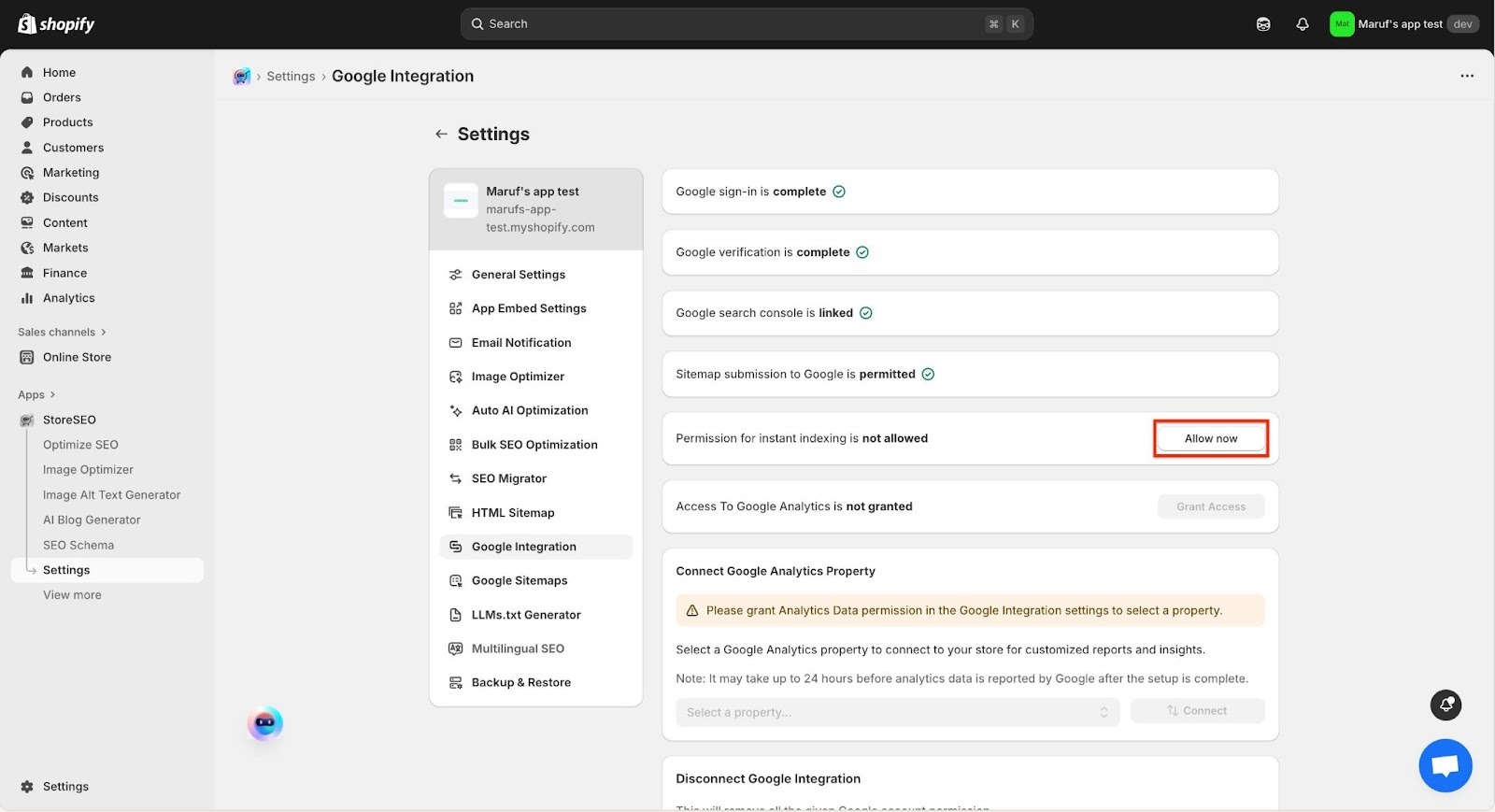1495x812 pixels.
Task: Open the blue live chat bubble
Action: [1445, 765]
